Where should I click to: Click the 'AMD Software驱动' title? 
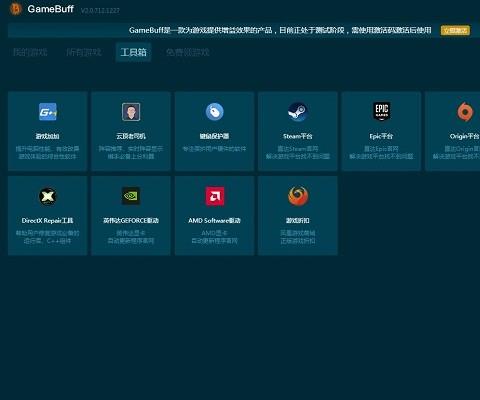[214, 221]
